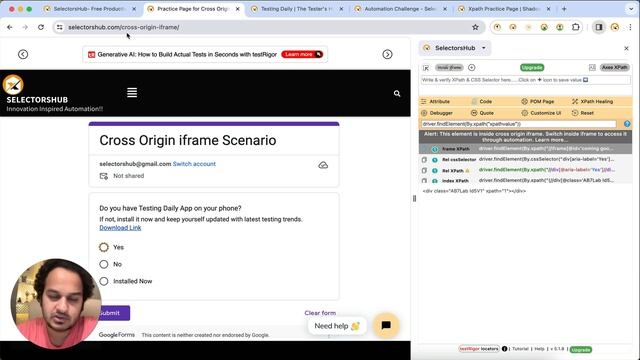Screen dimensions: 640x360
Task: Select the No radio option
Action: (104, 264)
